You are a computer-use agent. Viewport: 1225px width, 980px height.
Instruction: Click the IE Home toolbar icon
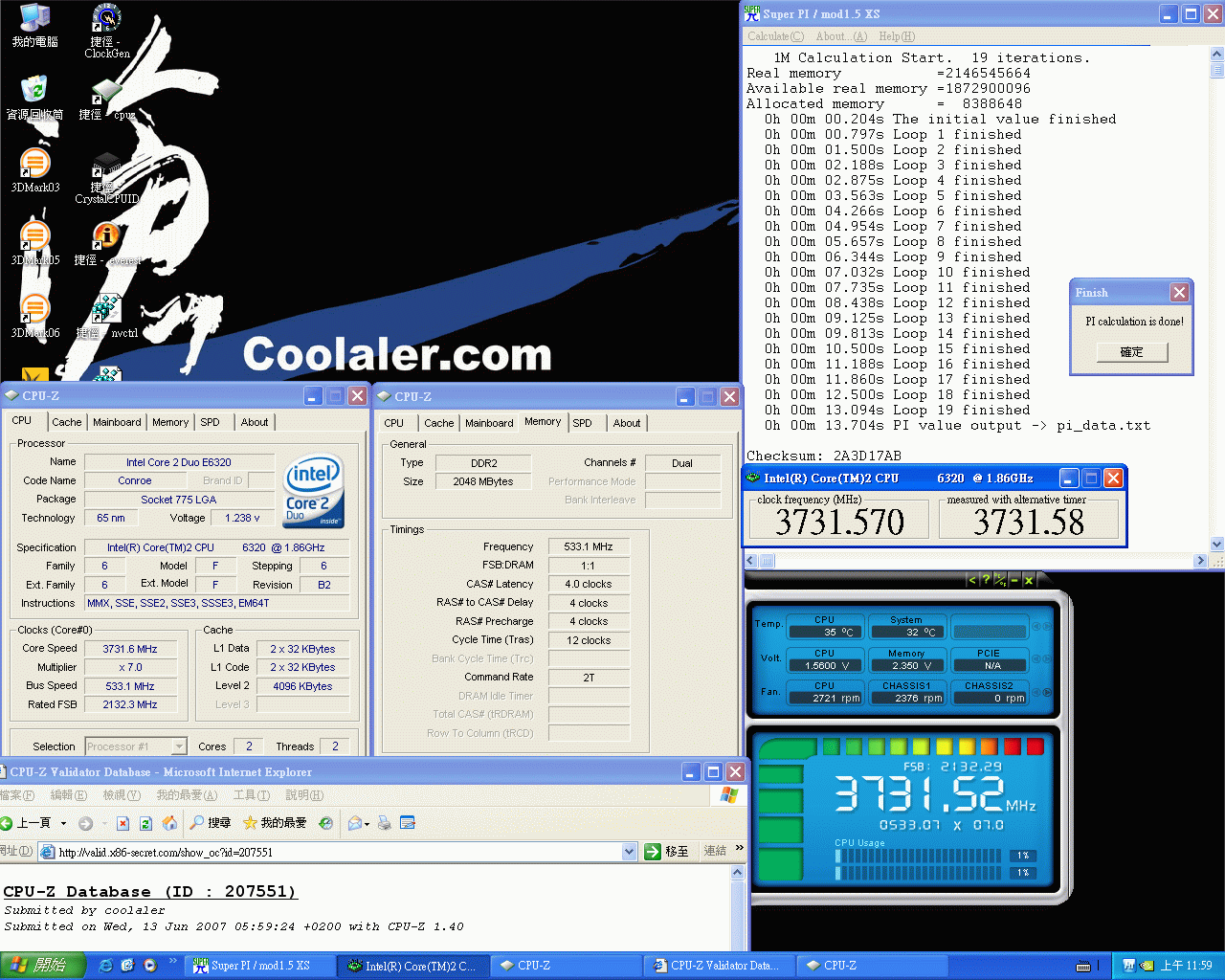[x=169, y=823]
